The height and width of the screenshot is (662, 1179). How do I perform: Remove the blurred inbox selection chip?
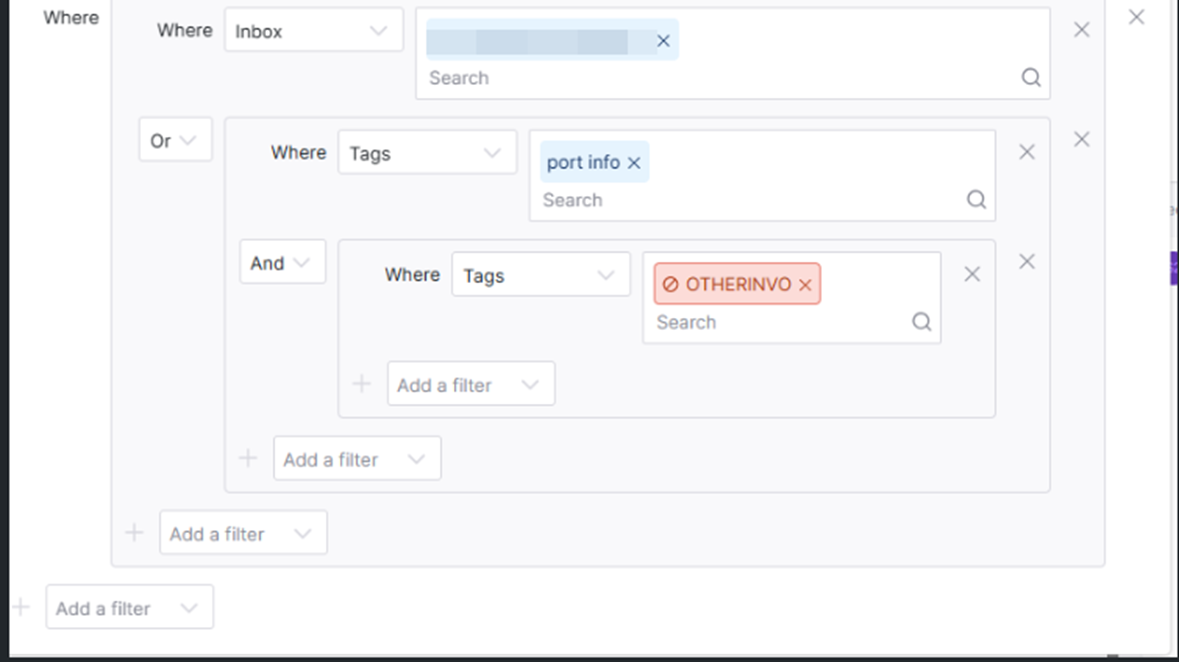click(x=663, y=41)
